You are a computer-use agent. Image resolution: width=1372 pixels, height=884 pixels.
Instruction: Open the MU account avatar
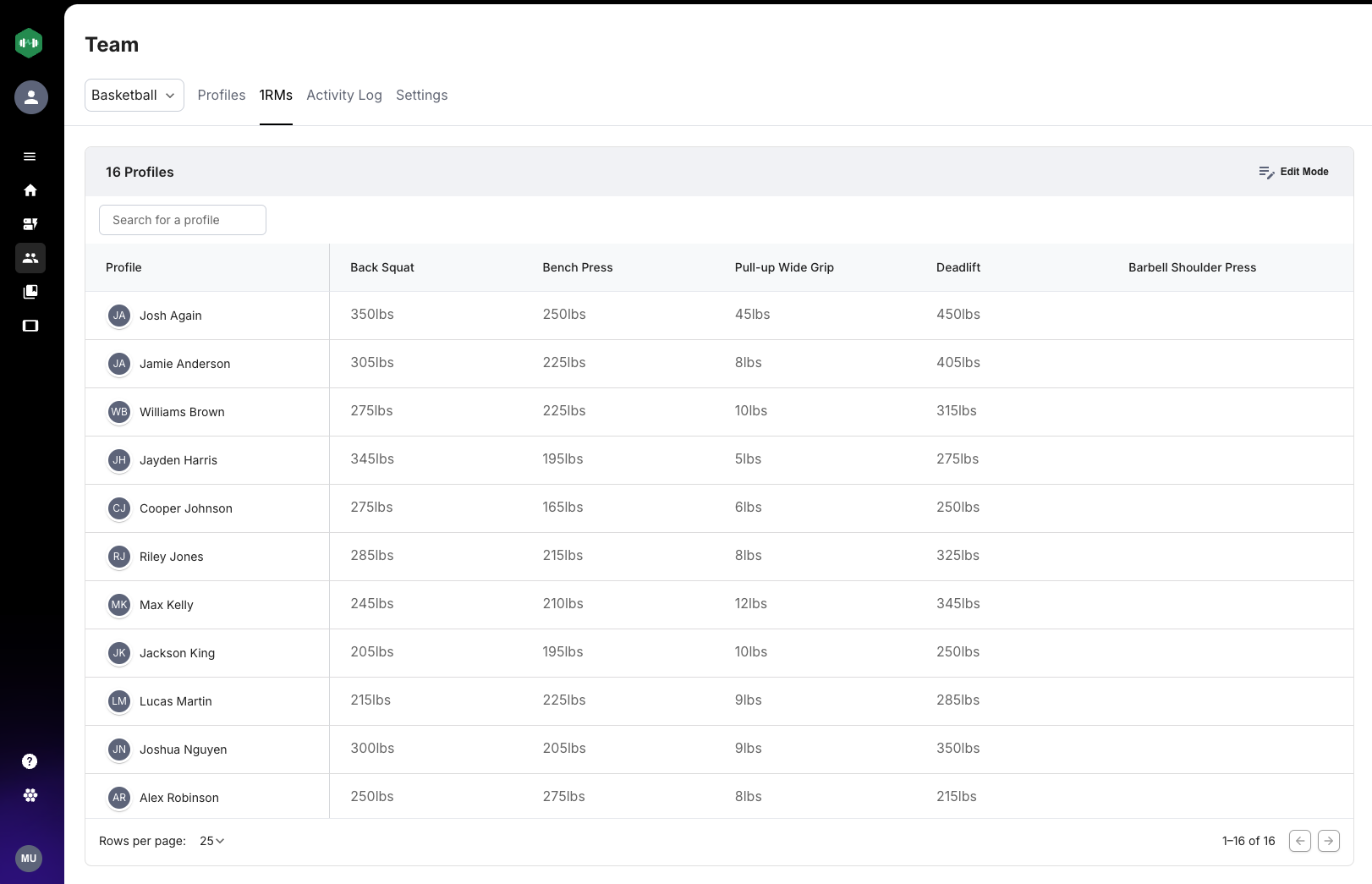[29, 859]
